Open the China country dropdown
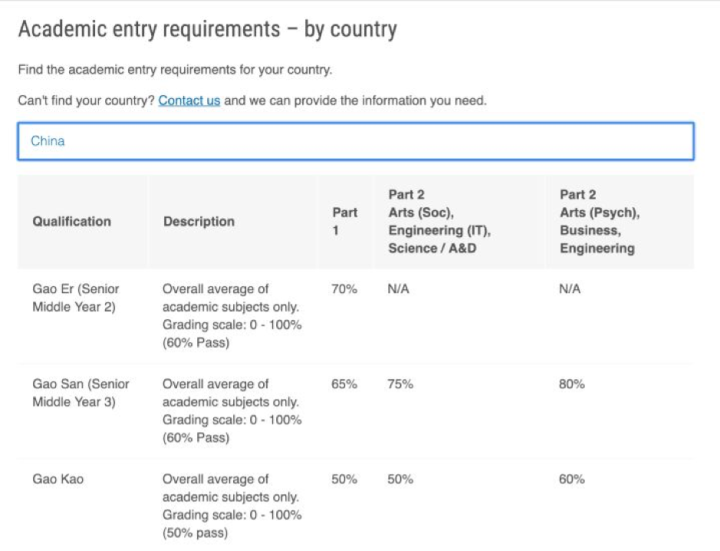This screenshot has width=720, height=551. [x=356, y=141]
